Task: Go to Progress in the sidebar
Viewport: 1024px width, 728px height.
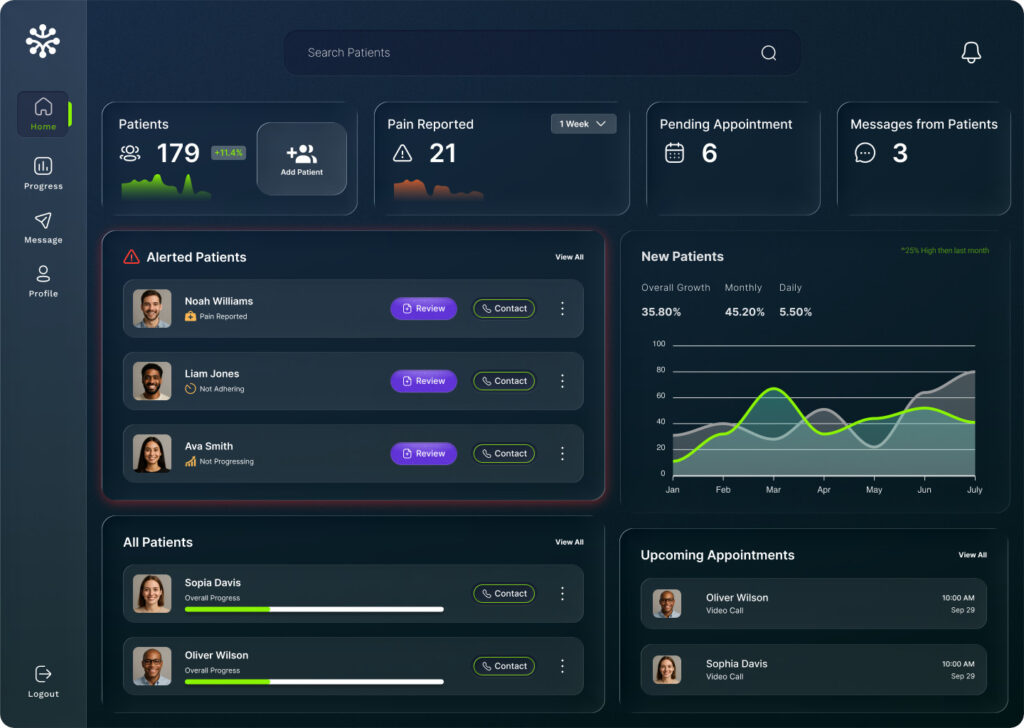Action: click(x=43, y=173)
